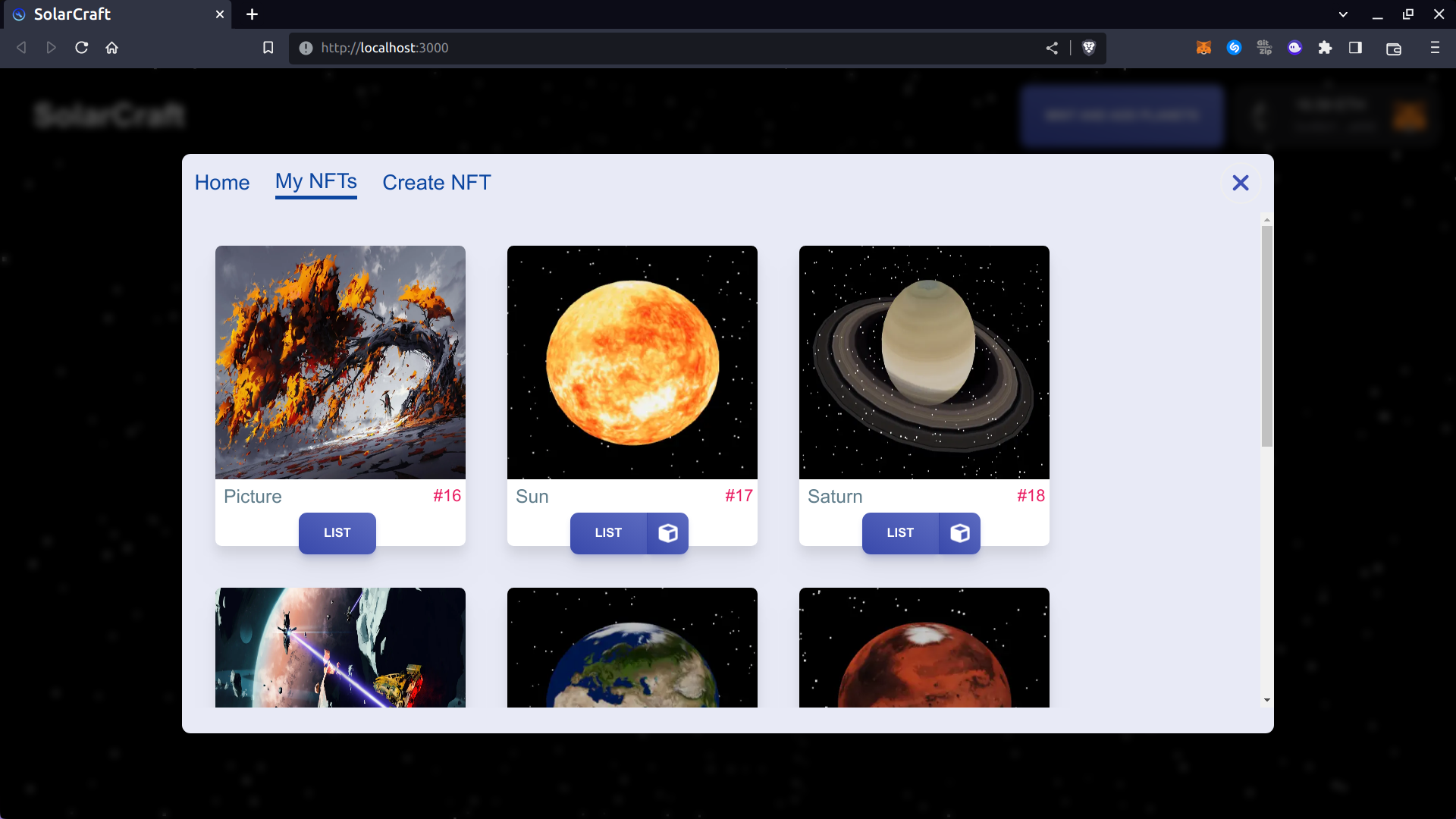Click the 3D cube icon on Sun card

[x=667, y=533]
